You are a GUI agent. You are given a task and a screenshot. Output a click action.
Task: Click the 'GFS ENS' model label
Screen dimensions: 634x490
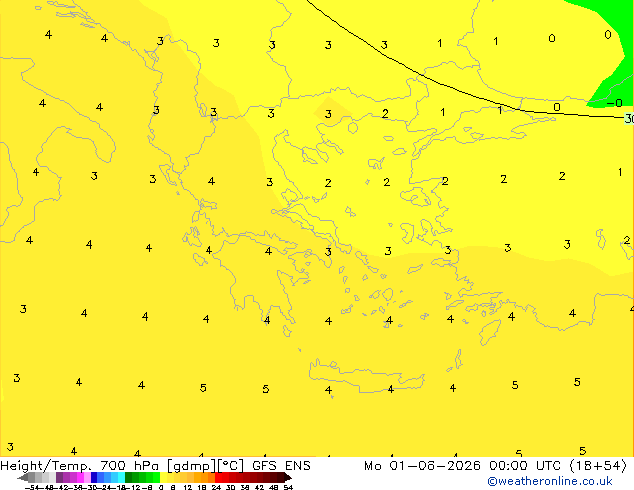281,466
